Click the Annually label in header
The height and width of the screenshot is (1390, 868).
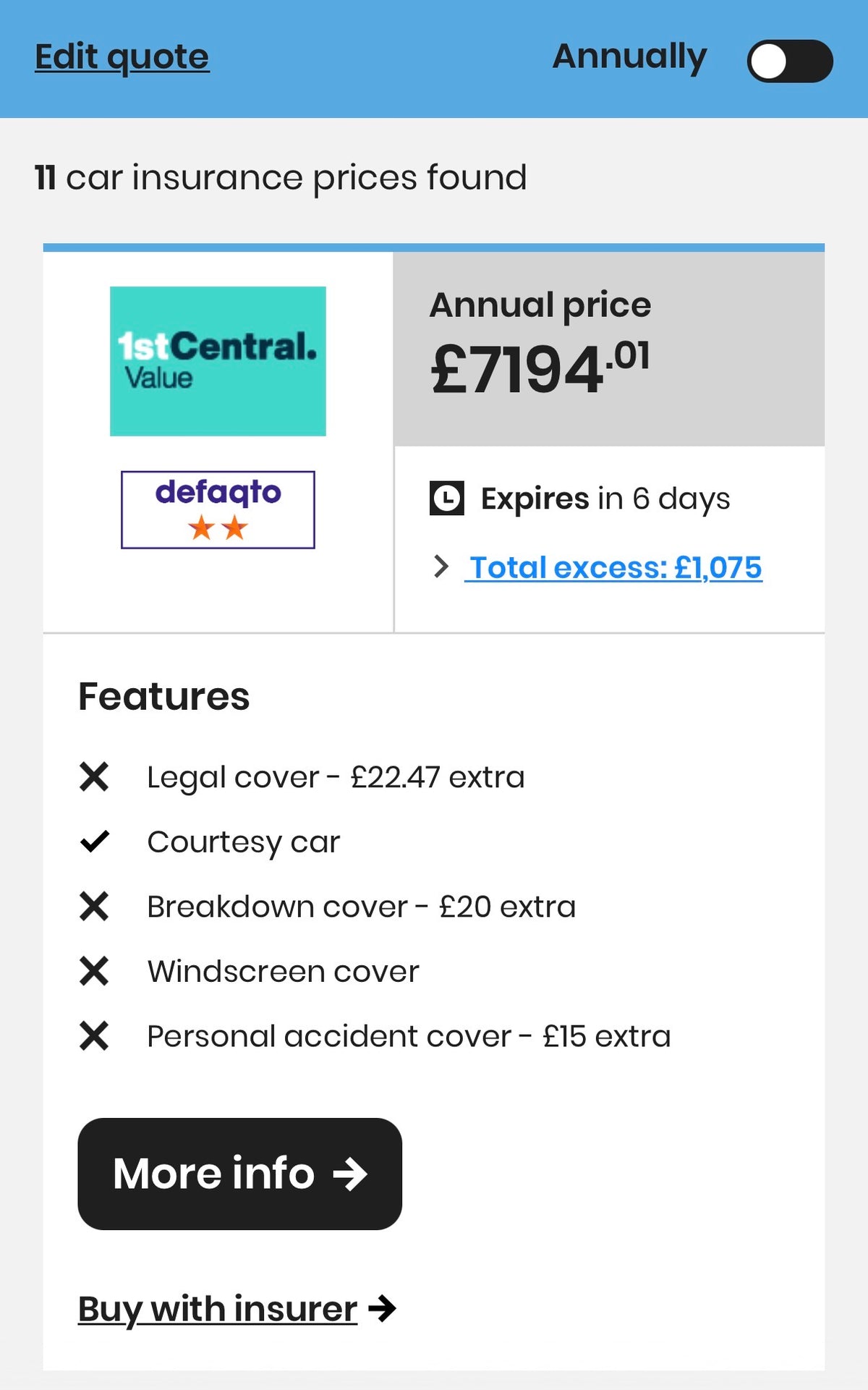(x=629, y=57)
